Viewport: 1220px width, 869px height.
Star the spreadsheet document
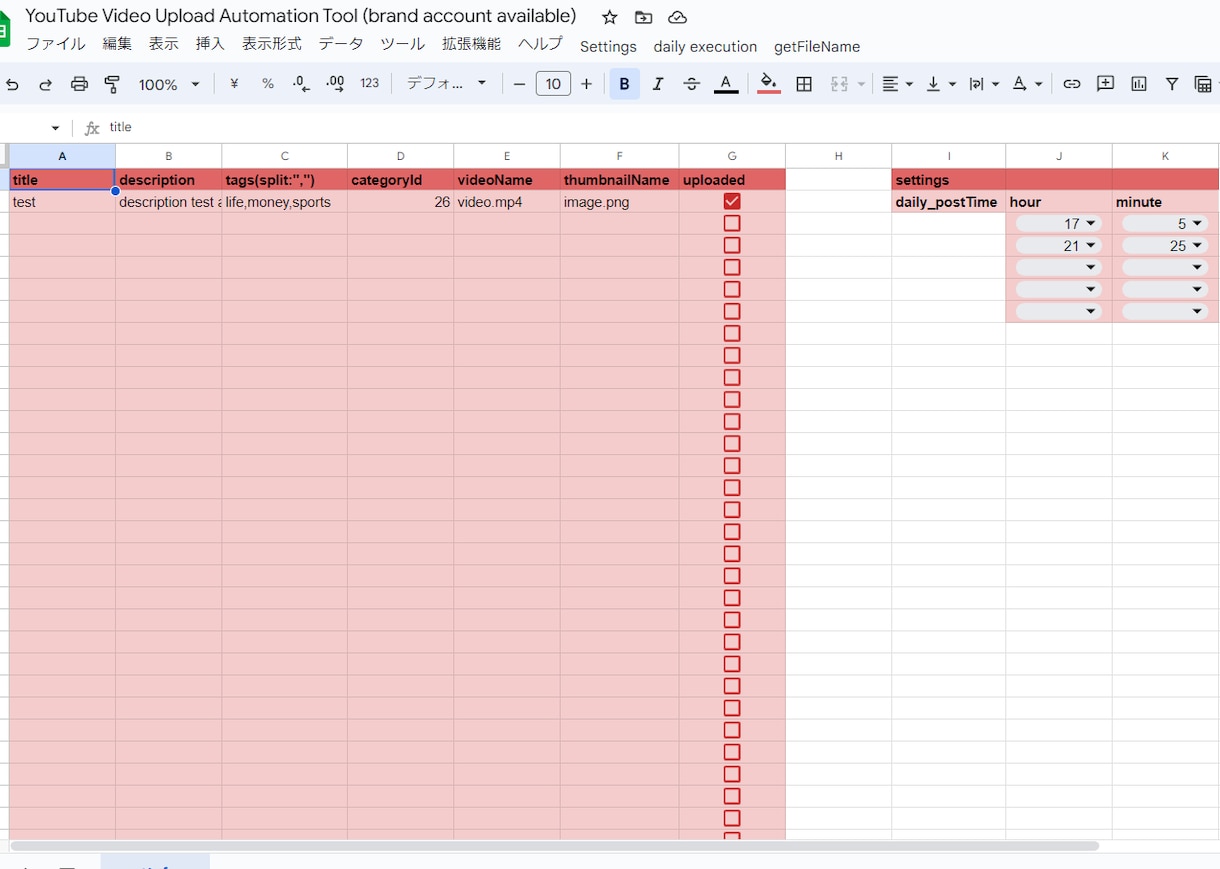click(x=610, y=17)
